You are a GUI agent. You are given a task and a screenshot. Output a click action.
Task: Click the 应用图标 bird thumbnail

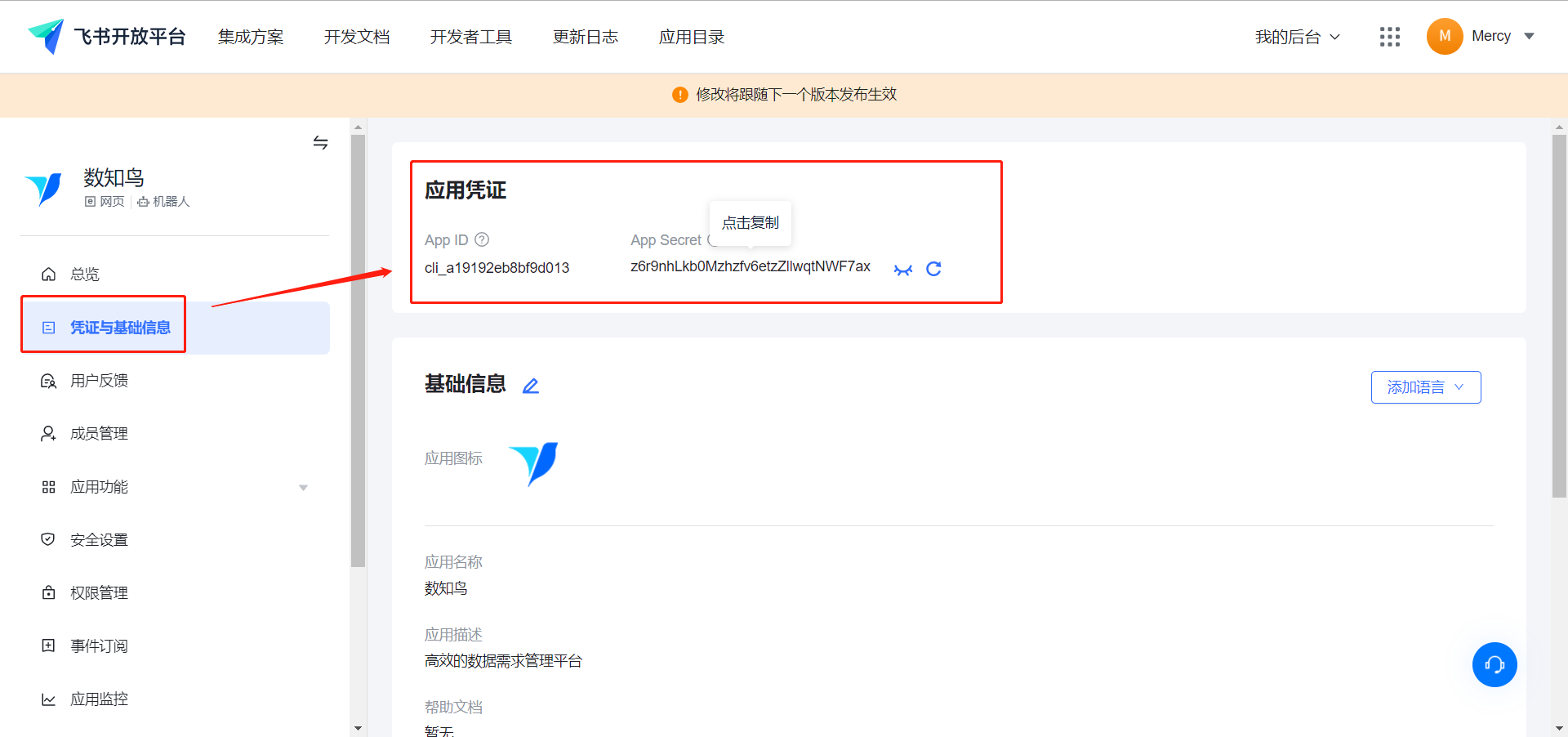(534, 463)
